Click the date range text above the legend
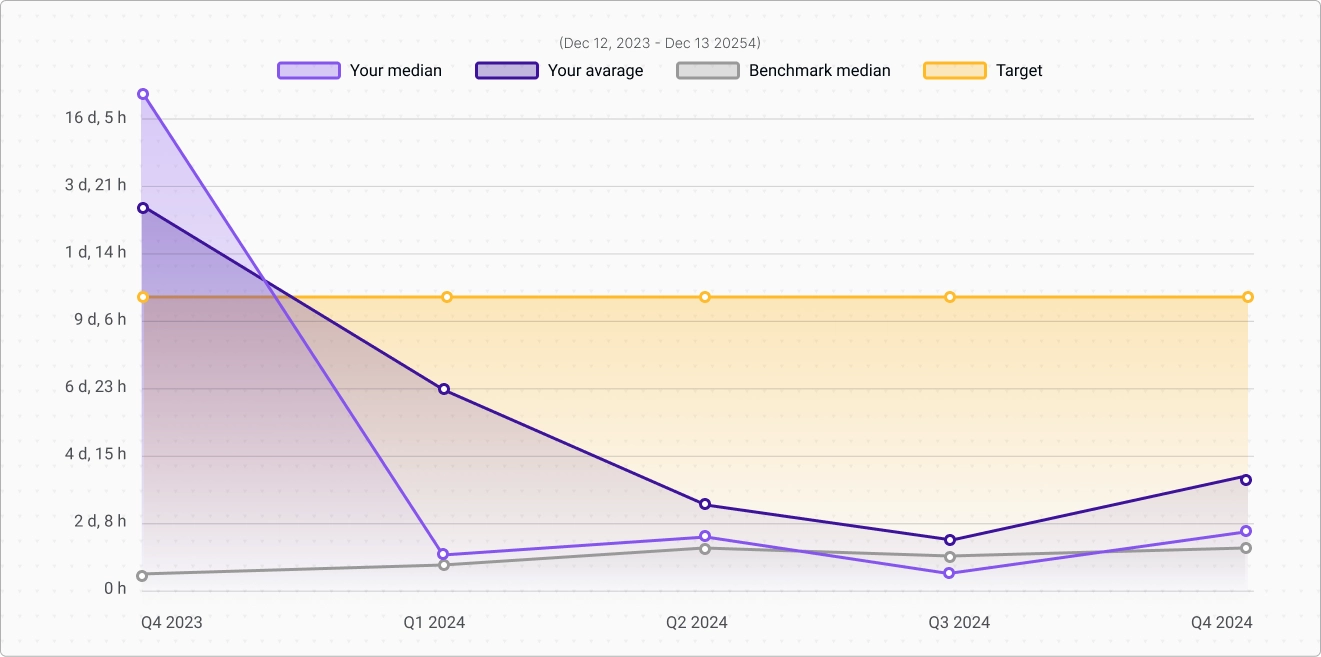 [660, 43]
